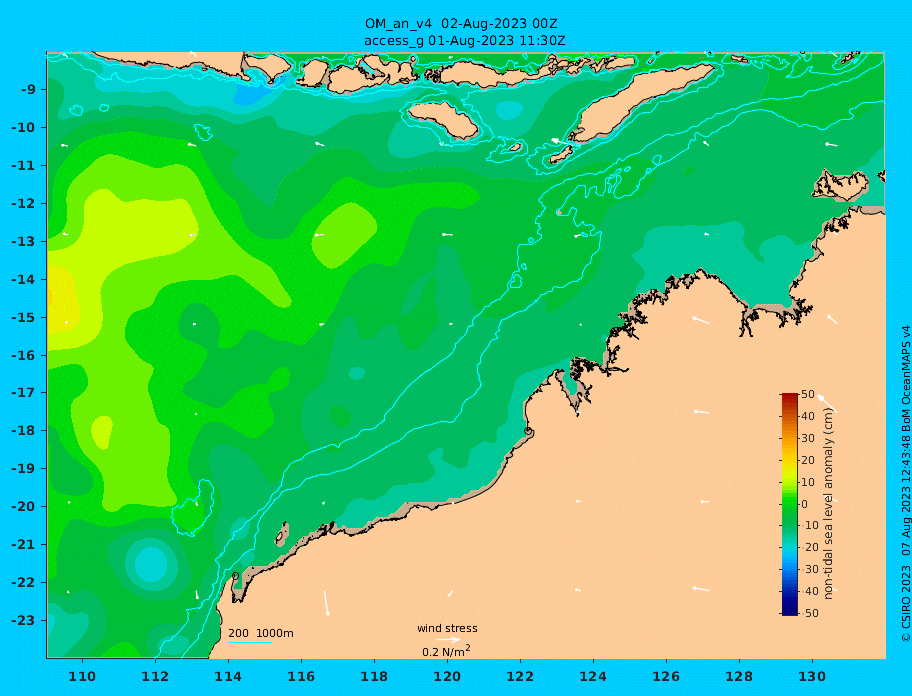Click the longitude axis label 120
This screenshot has width=912, height=696.
point(447,677)
